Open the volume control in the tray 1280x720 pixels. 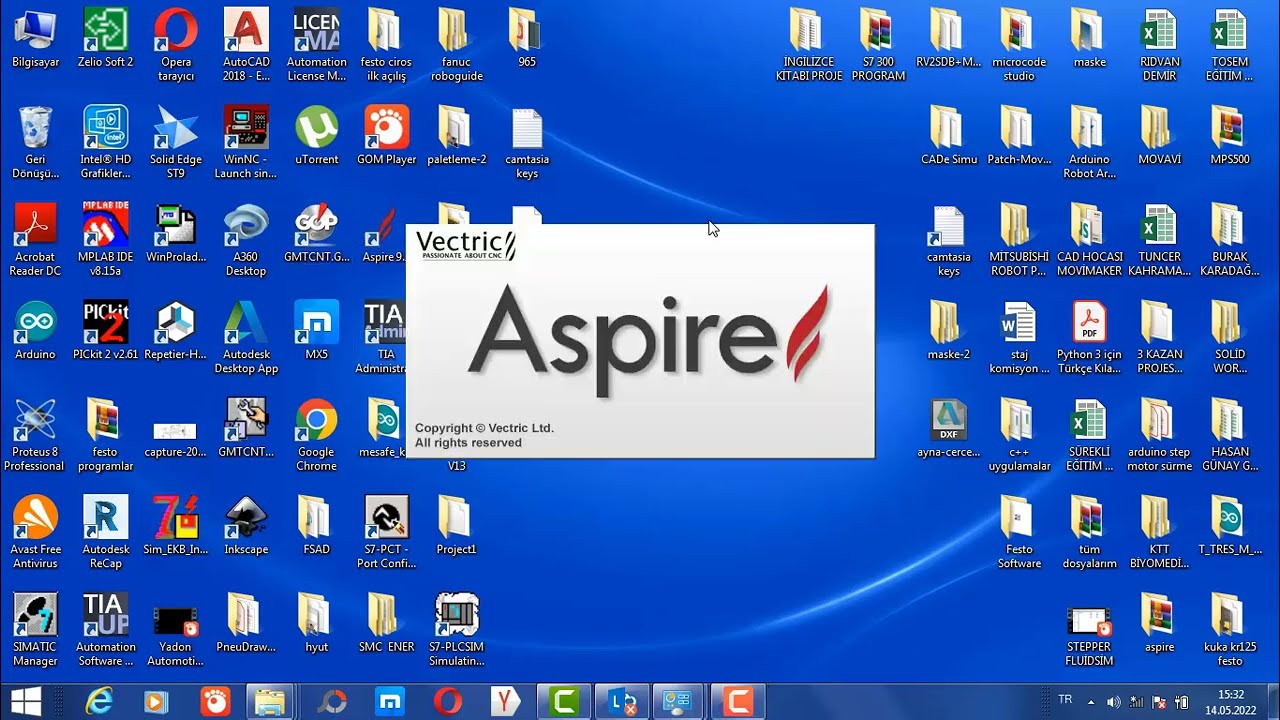pyautogui.click(x=1114, y=702)
